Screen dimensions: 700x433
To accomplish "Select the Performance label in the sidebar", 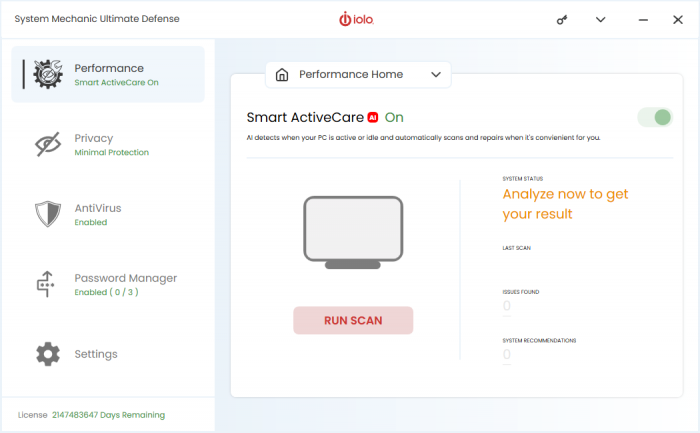I will pyautogui.click(x=109, y=68).
